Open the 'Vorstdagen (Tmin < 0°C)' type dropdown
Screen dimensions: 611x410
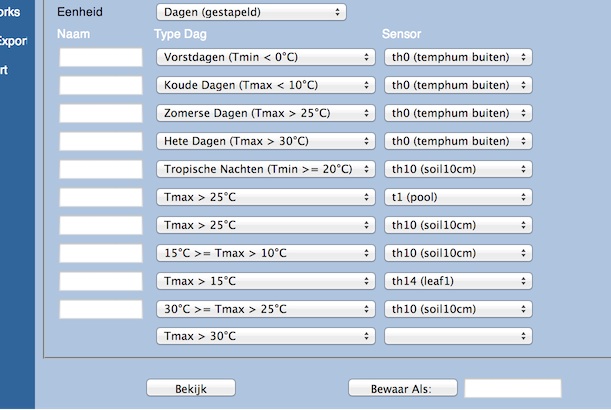click(265, 58)
